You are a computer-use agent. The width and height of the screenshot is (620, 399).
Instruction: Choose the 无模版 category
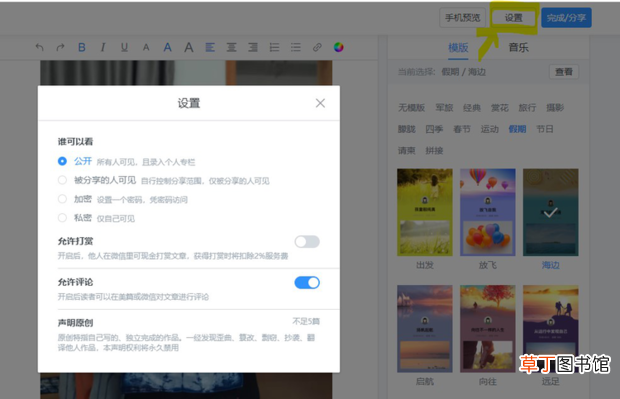412,108
